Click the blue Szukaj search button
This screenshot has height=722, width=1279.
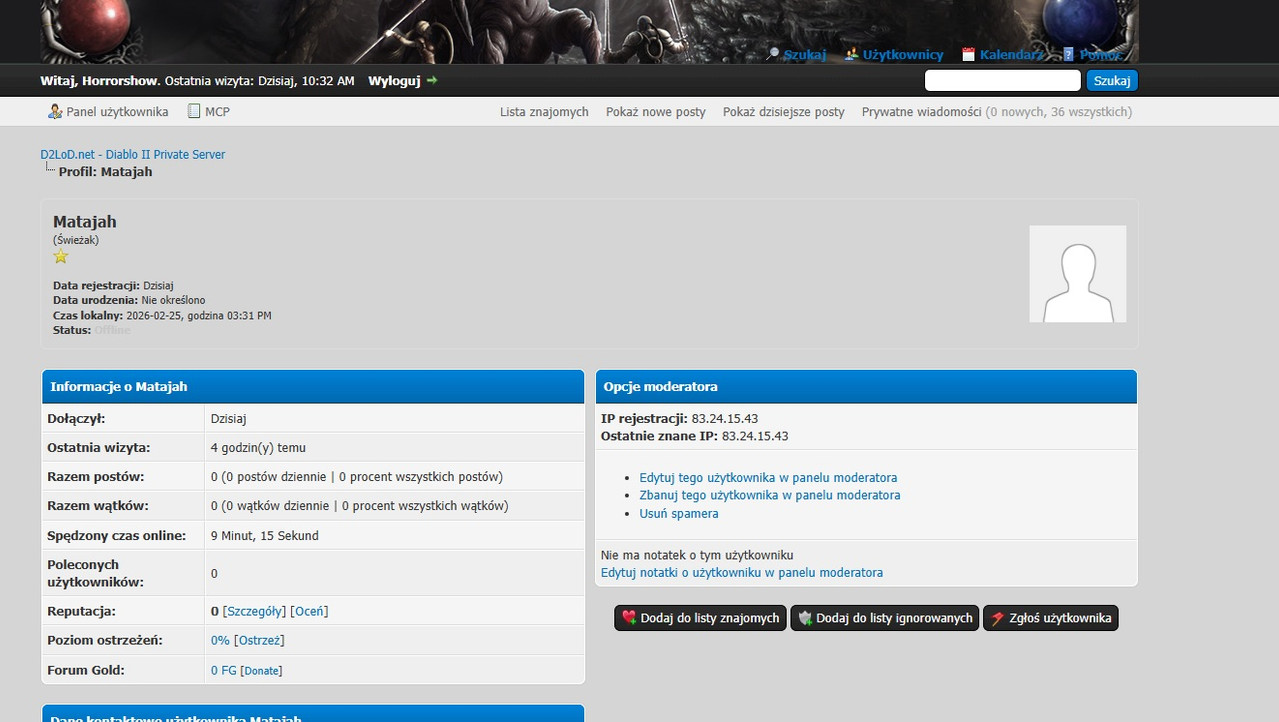tap(1112, 80)
